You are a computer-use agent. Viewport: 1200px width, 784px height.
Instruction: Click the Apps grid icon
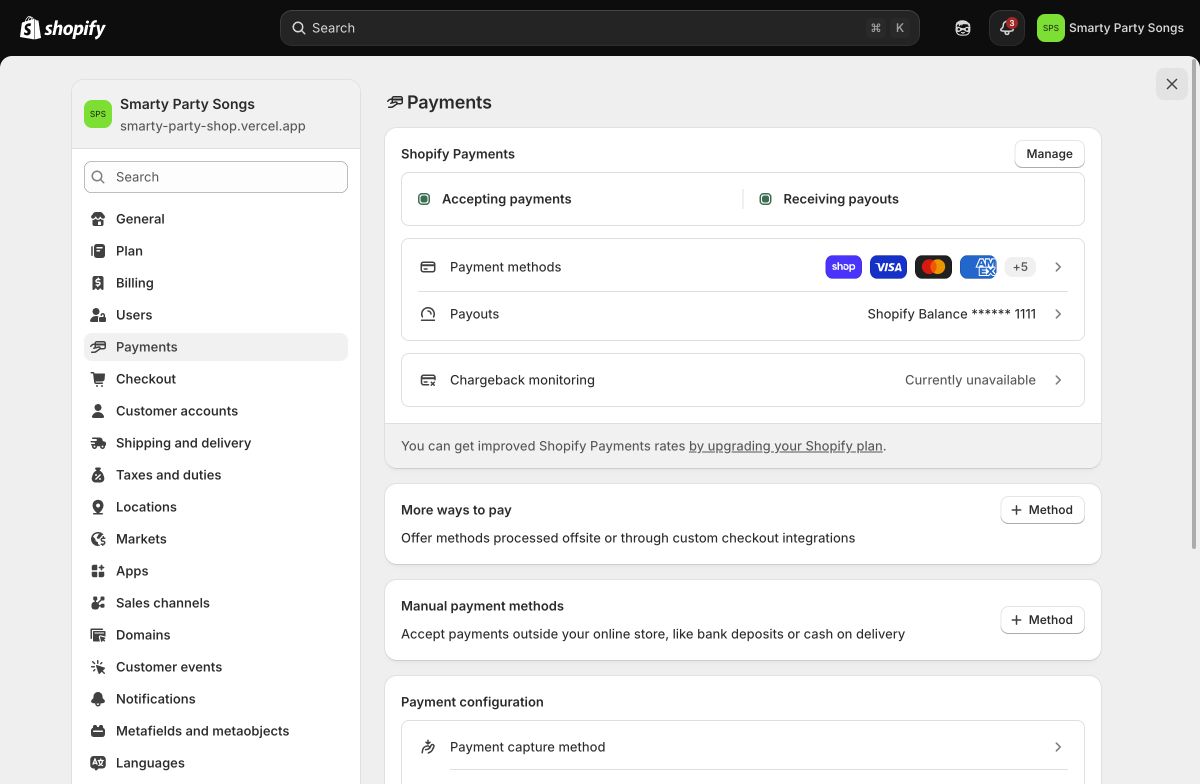coord(98,571)
